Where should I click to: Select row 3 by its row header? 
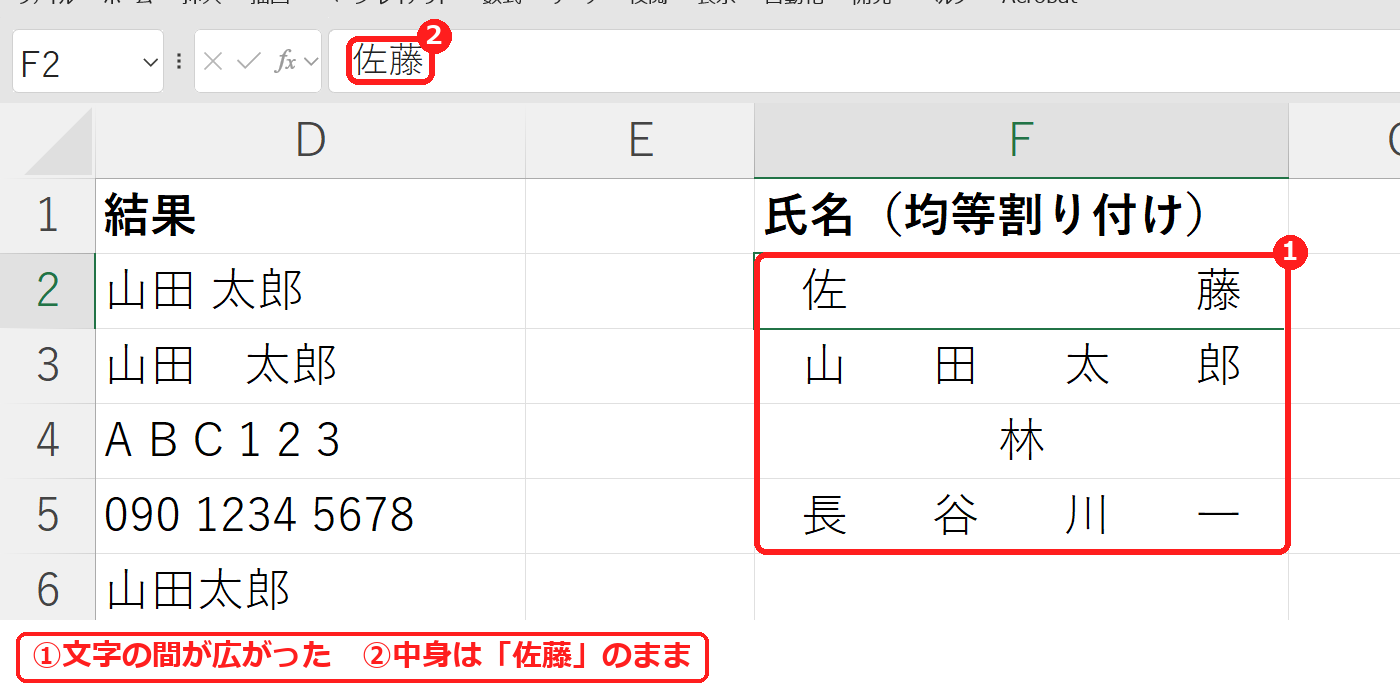[x=47, y=366]
